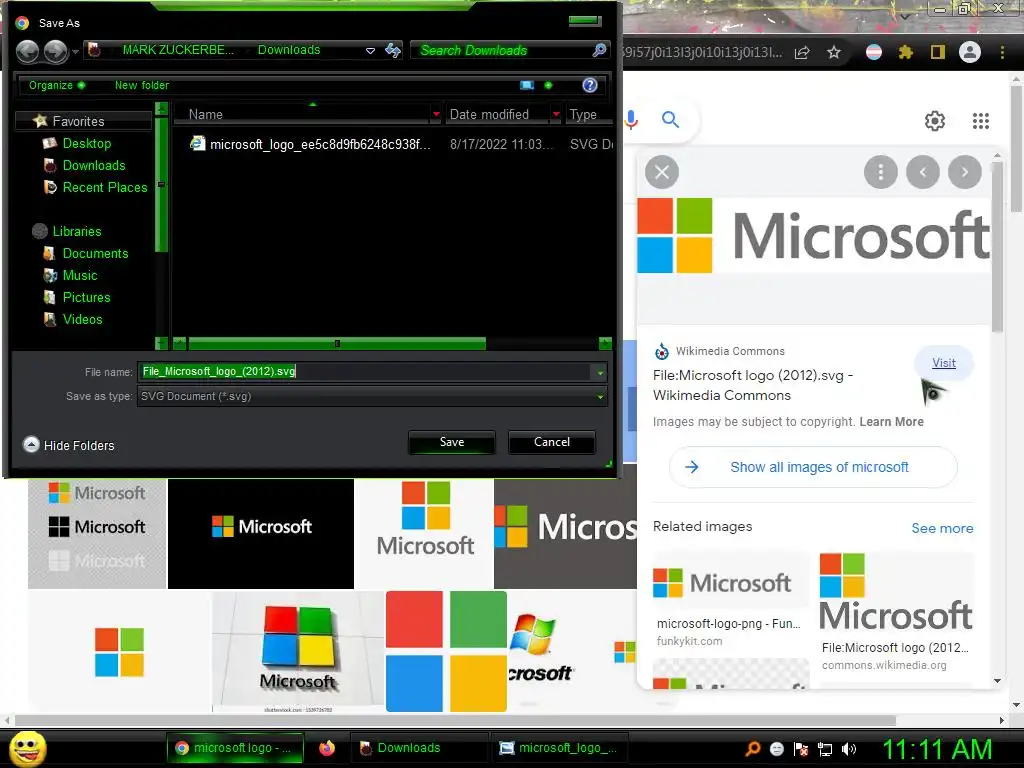Open volume control in system tray

point(848,749)
